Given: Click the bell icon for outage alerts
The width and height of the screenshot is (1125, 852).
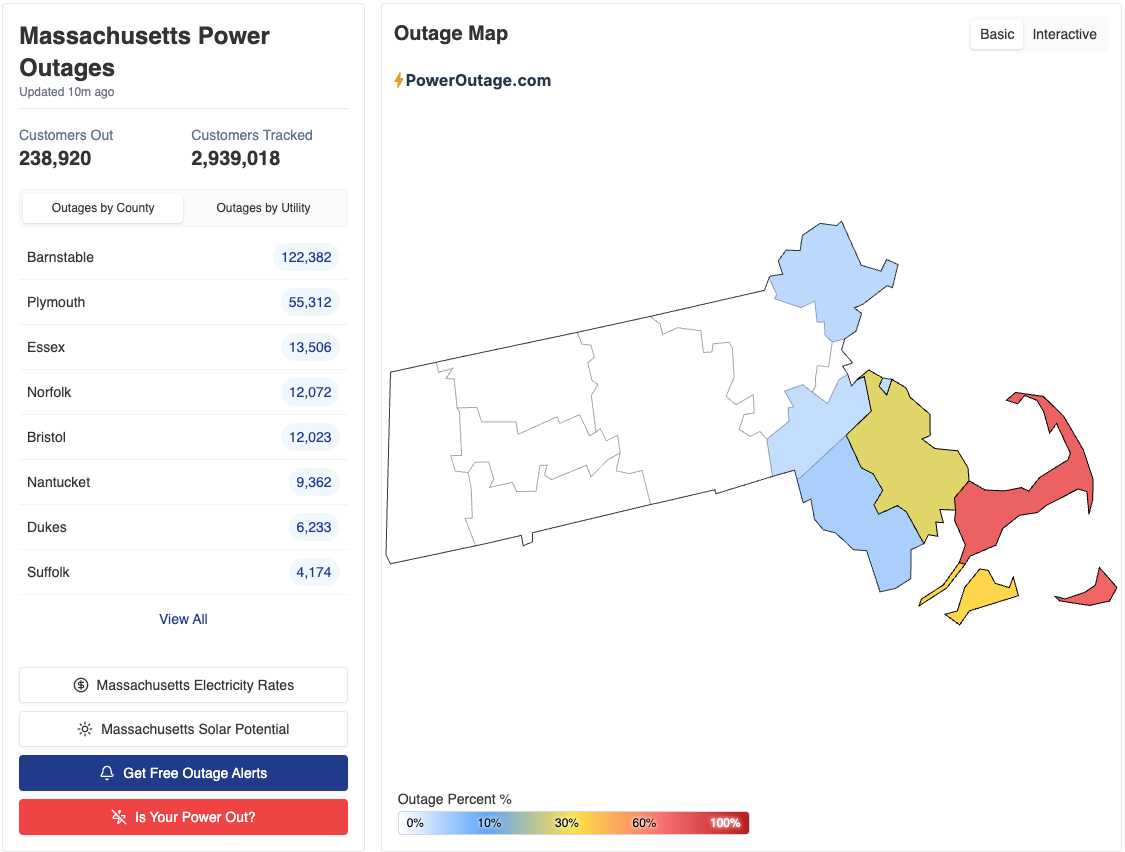Looking at the screenshot, I should (x=107, y=774).
